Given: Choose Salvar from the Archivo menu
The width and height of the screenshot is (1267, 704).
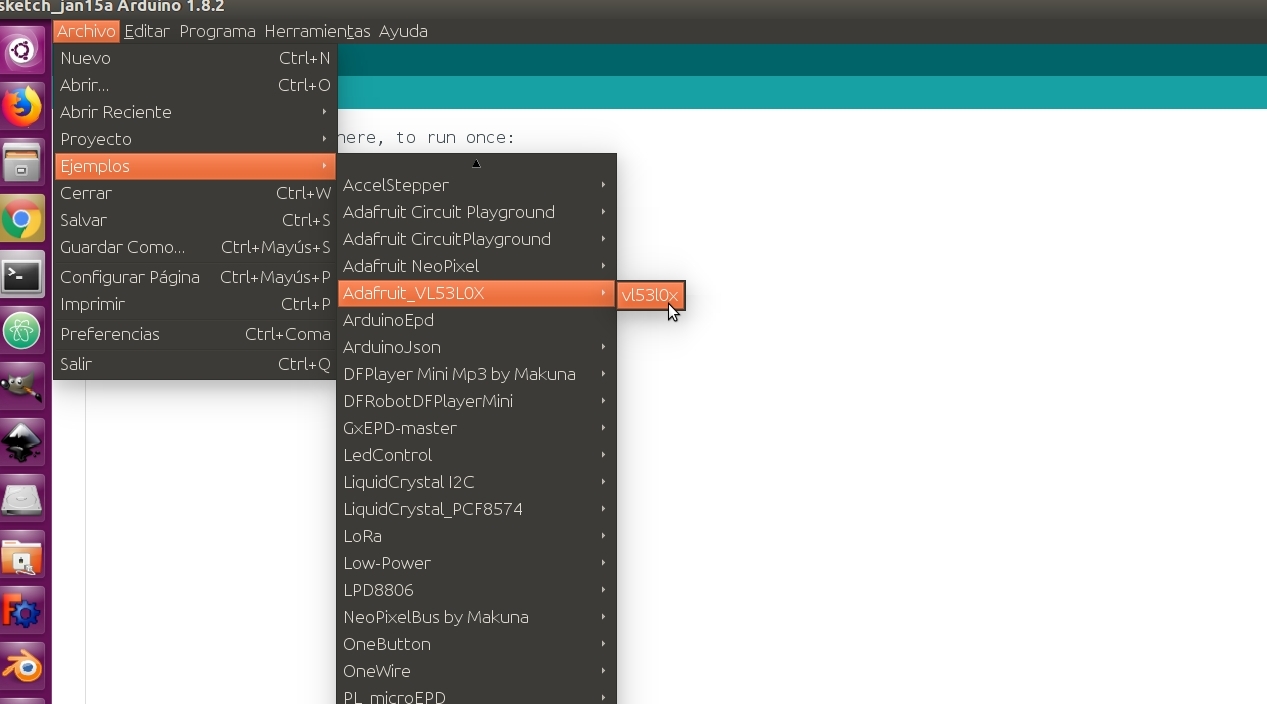Looking at the screenshot, I should pyautogui.click(x=195, y=220).
